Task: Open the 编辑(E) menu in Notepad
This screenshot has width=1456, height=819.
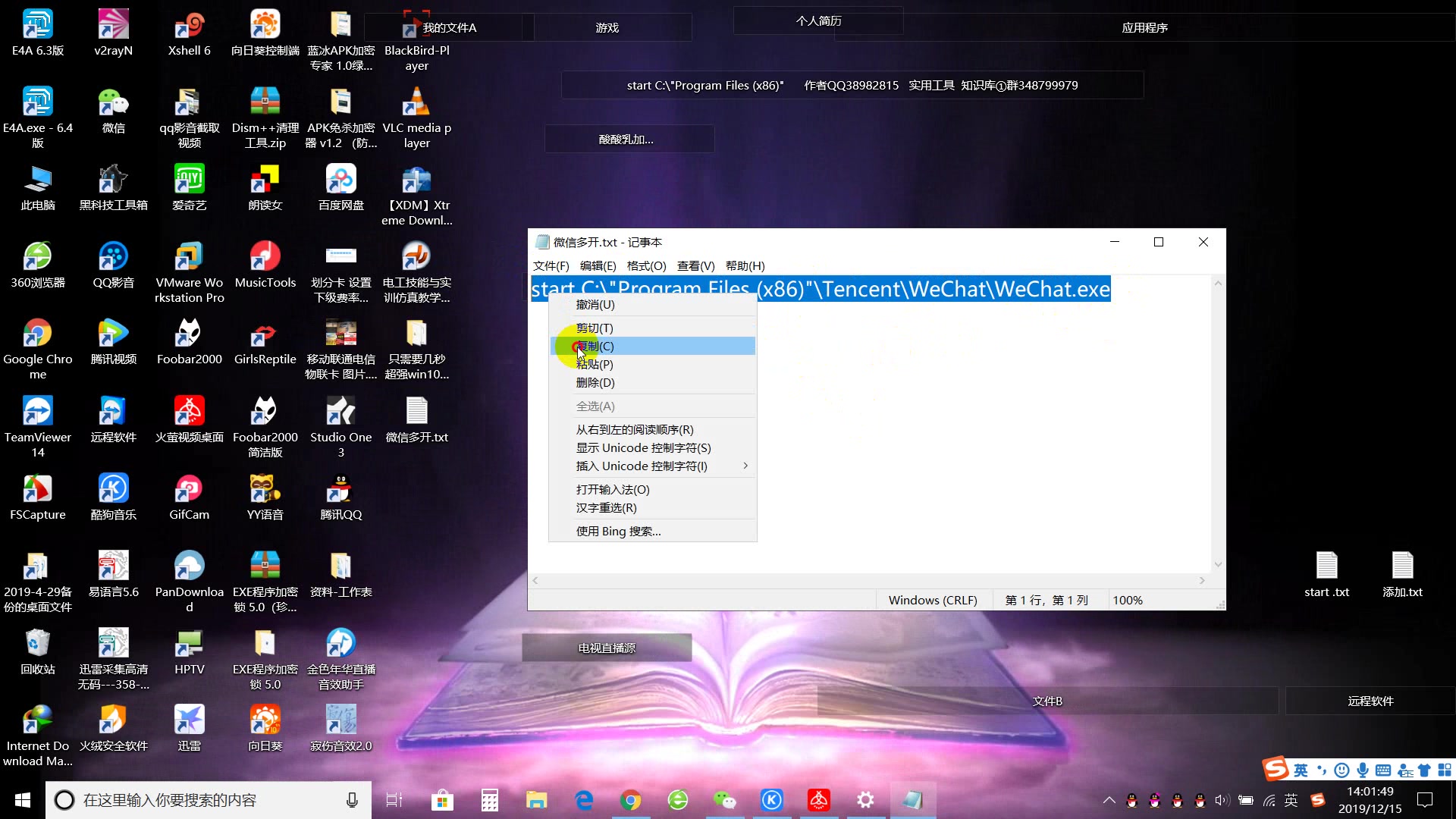Action: pyautogui.click(x=598, y=265)
